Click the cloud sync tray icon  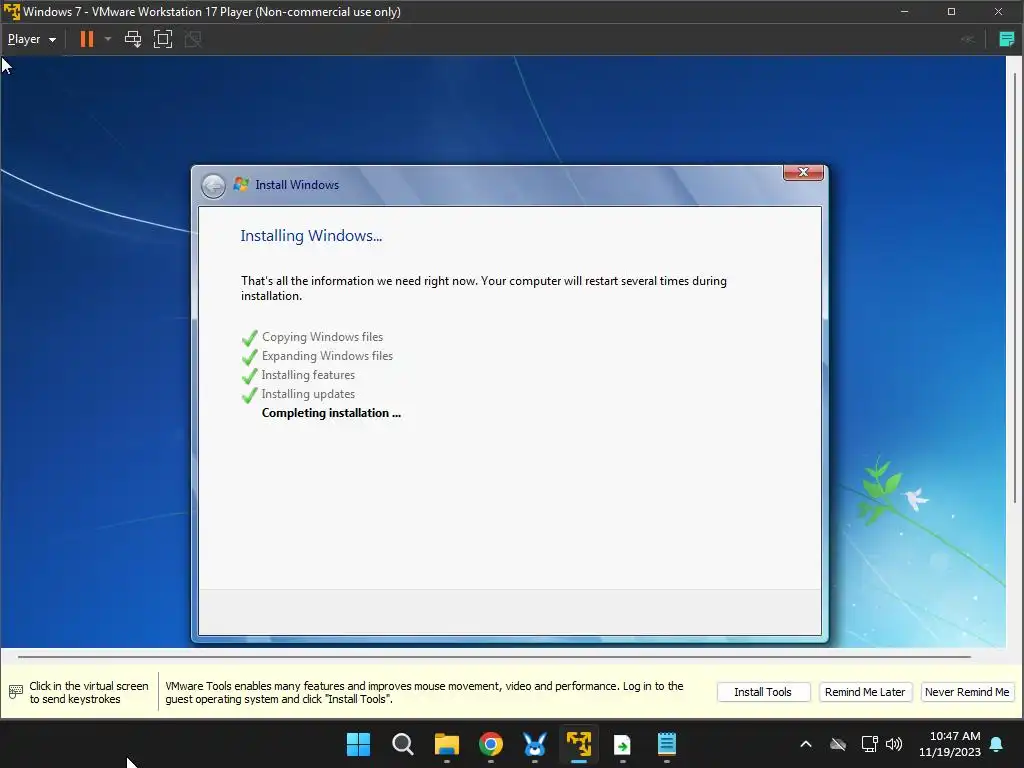pos(838,744)
